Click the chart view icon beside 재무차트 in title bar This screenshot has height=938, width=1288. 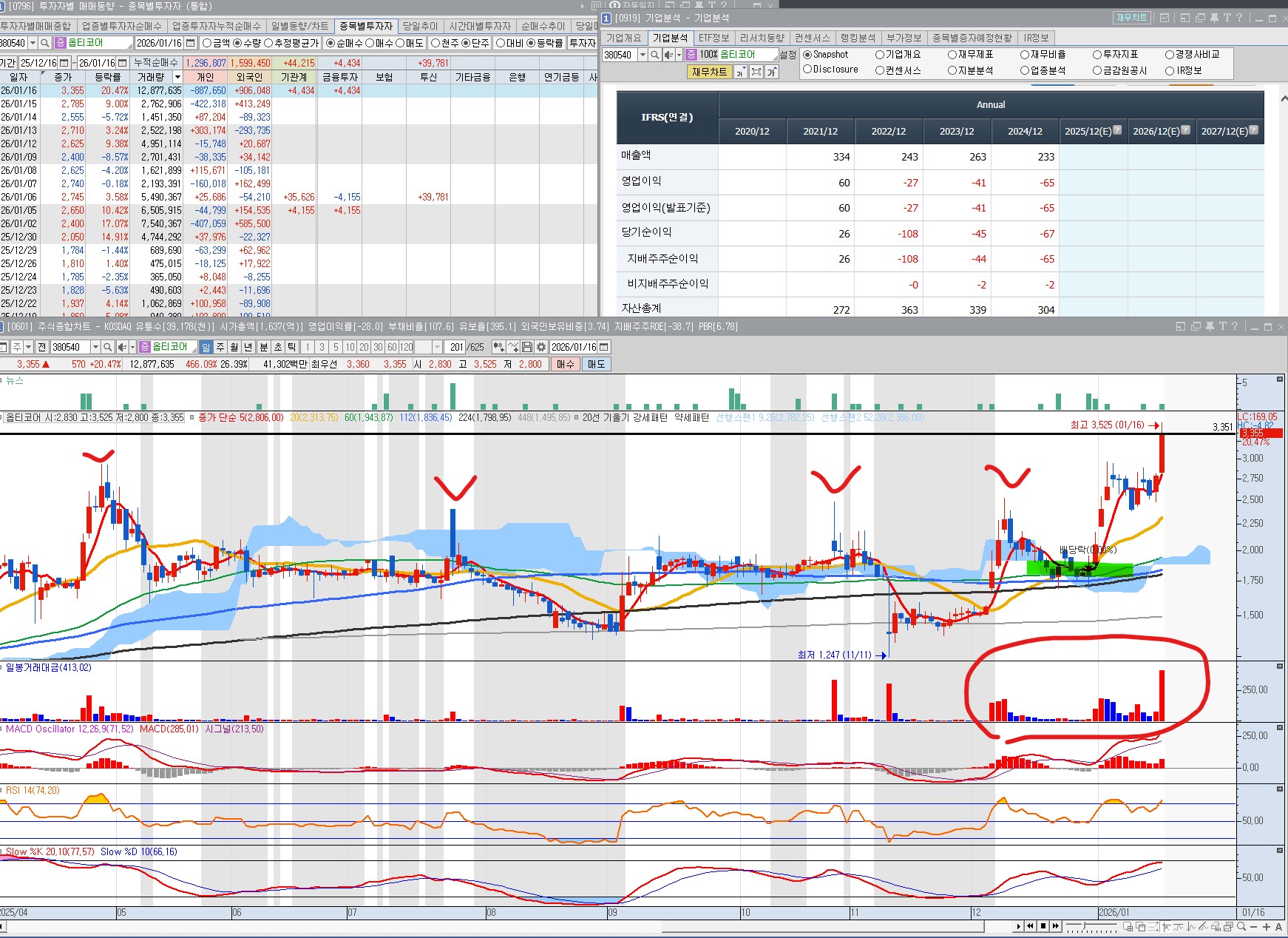pos(1165,18)
